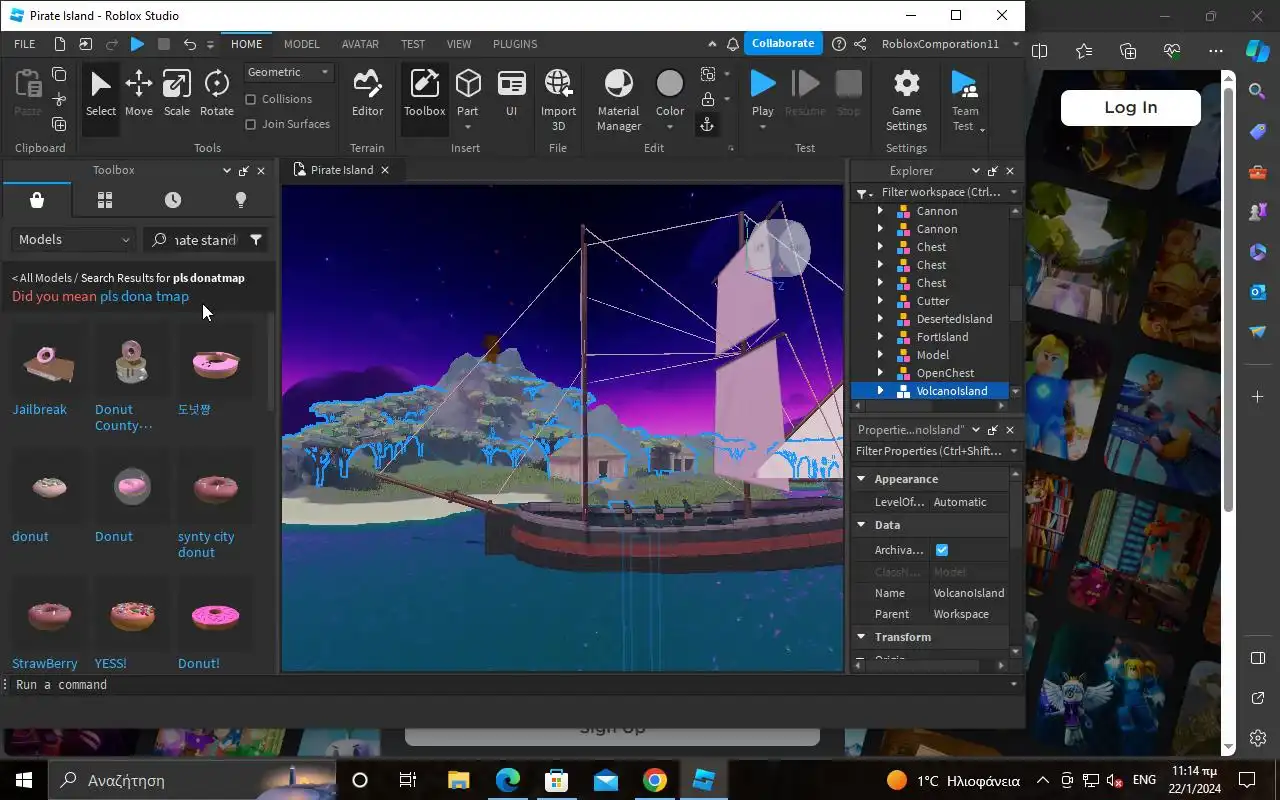Screen dimensions: 1280x800
Task: Switch to the MODEL tab
Action: pos(301,44)
